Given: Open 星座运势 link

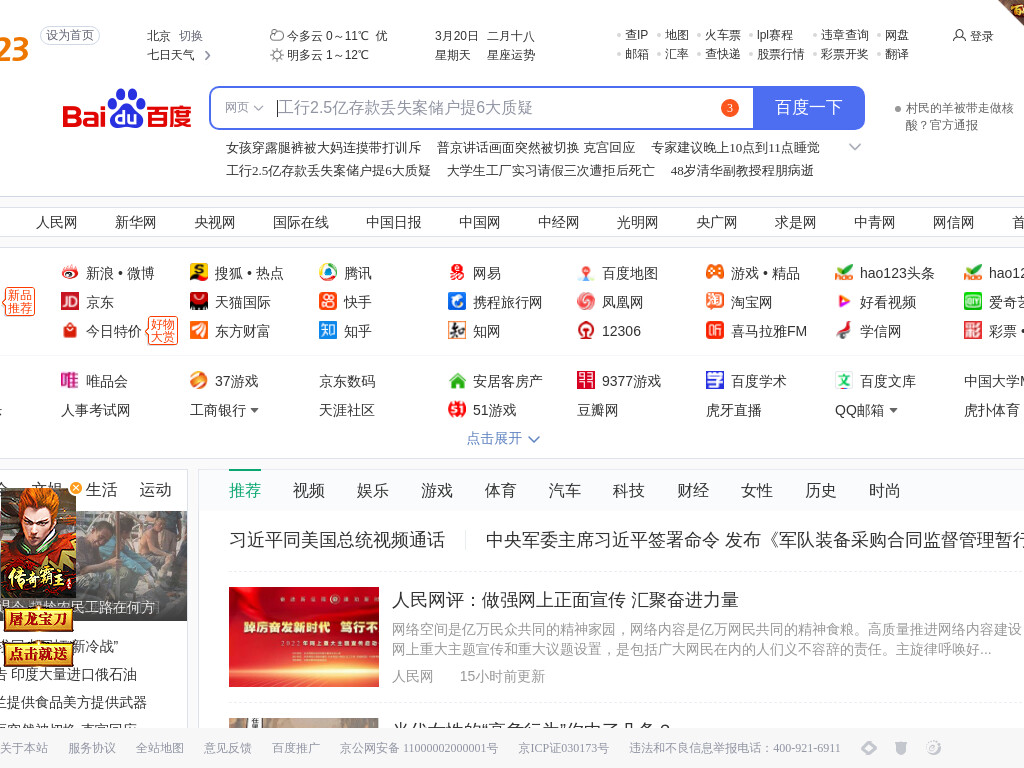Looking at the screenshot, I should coord(511,56).
